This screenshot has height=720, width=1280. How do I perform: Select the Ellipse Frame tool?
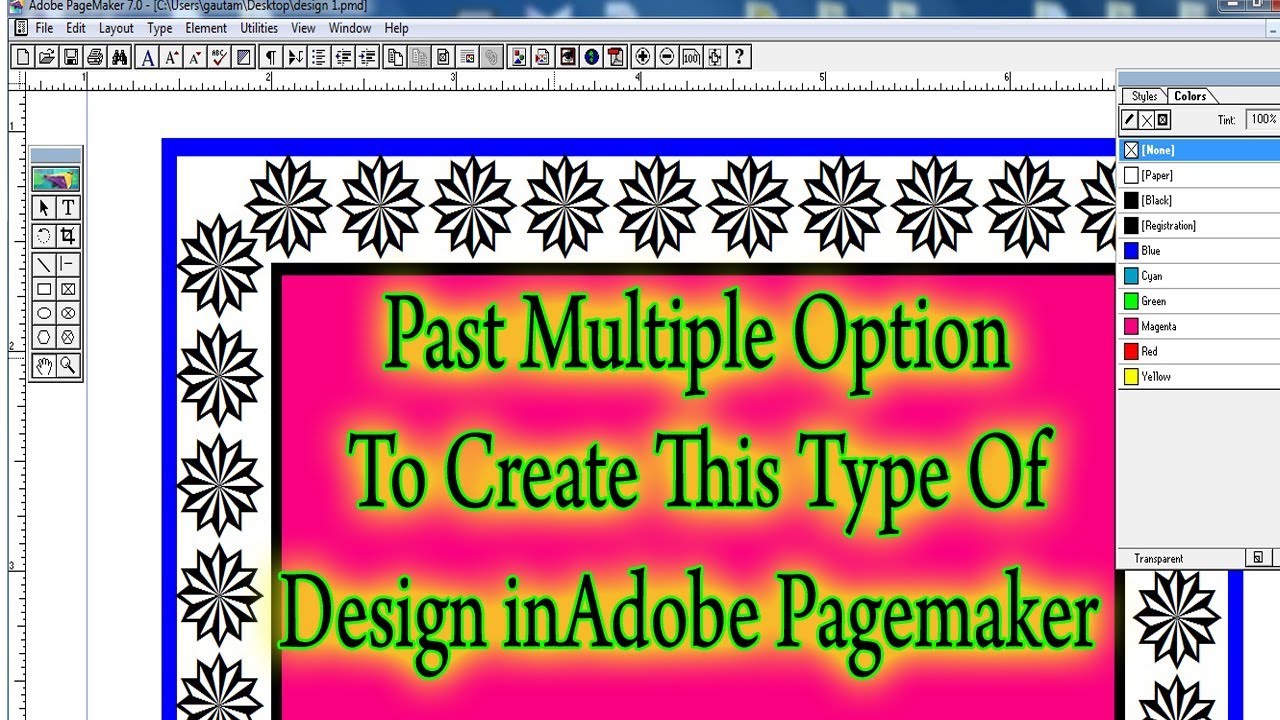[68, 314]
